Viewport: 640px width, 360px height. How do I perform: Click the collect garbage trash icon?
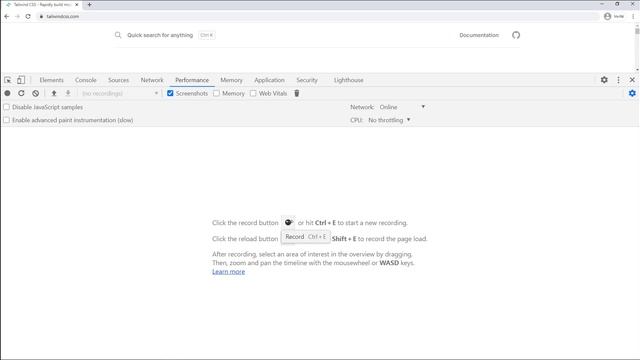click(x=297, y=93)
